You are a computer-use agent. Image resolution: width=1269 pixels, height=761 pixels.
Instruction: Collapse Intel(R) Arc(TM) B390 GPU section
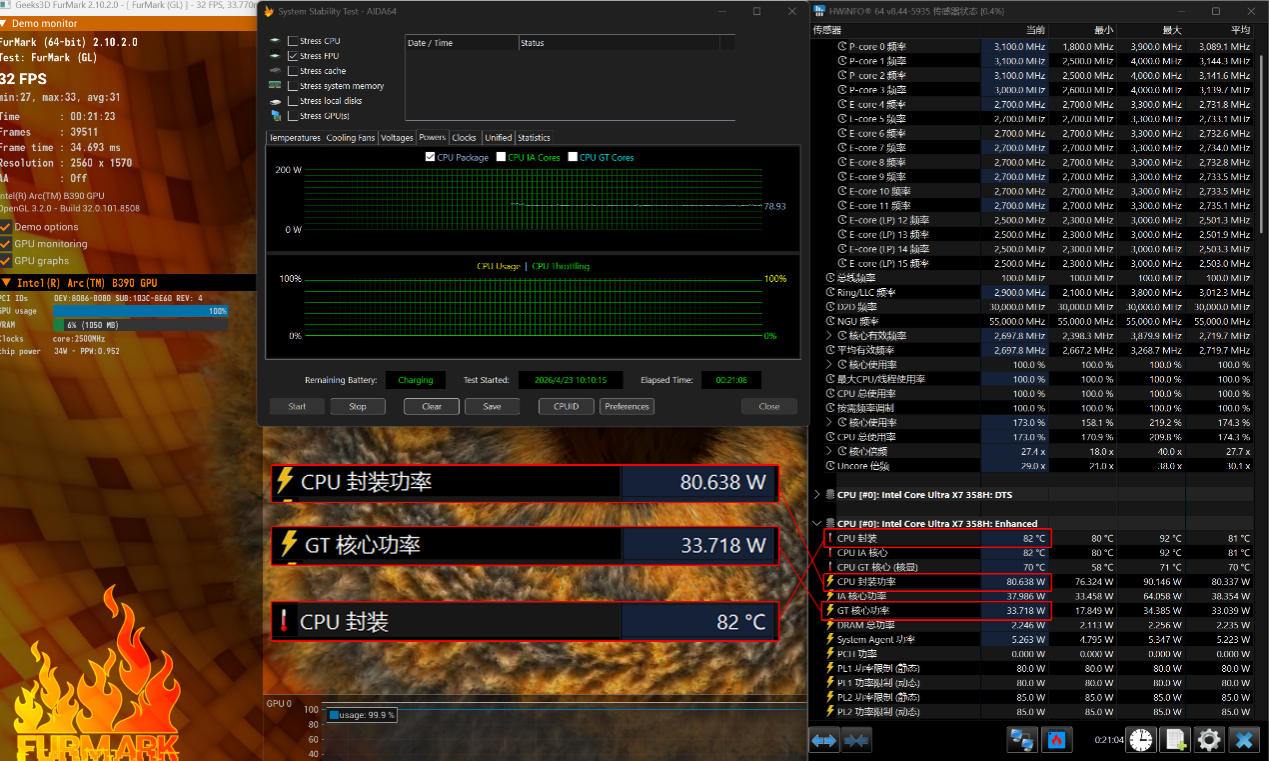[6, 283]
